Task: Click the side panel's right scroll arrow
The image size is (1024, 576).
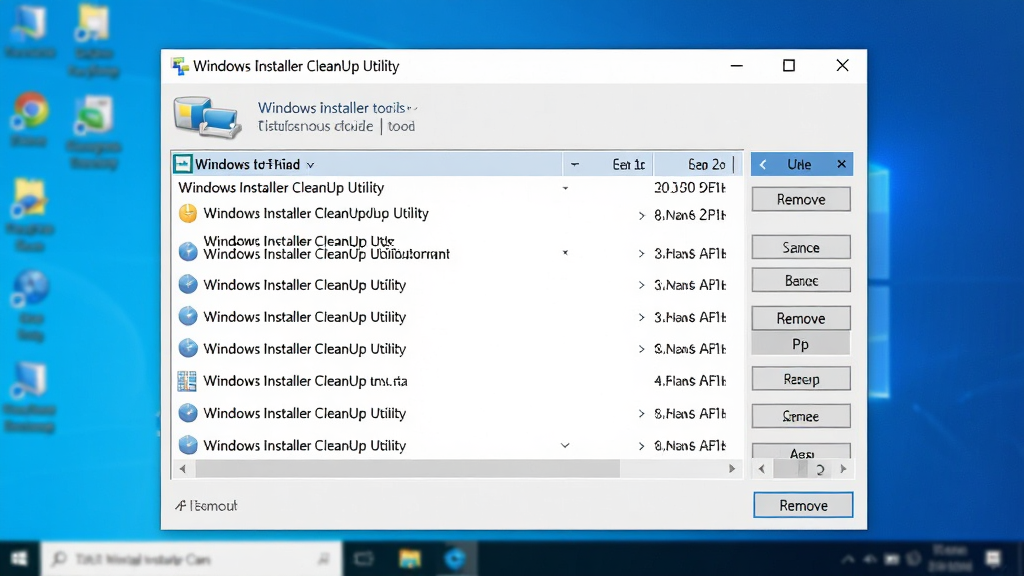Action: (843, 469)
